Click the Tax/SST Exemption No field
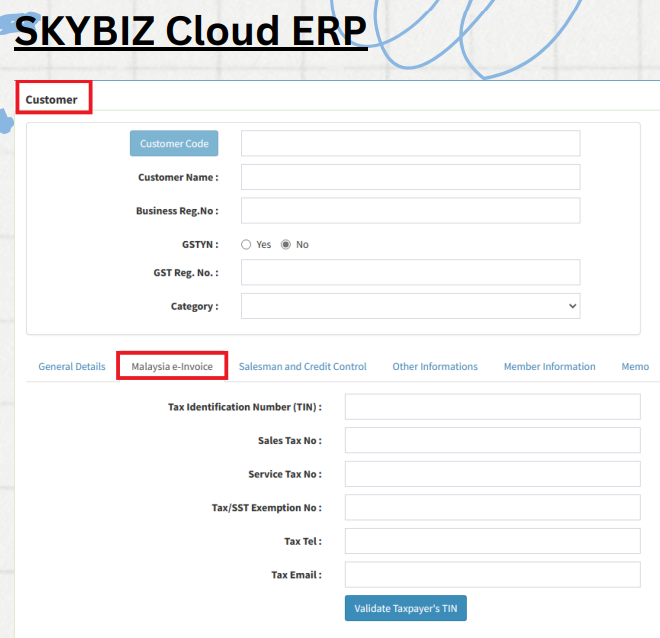 (x=492, y=507)
